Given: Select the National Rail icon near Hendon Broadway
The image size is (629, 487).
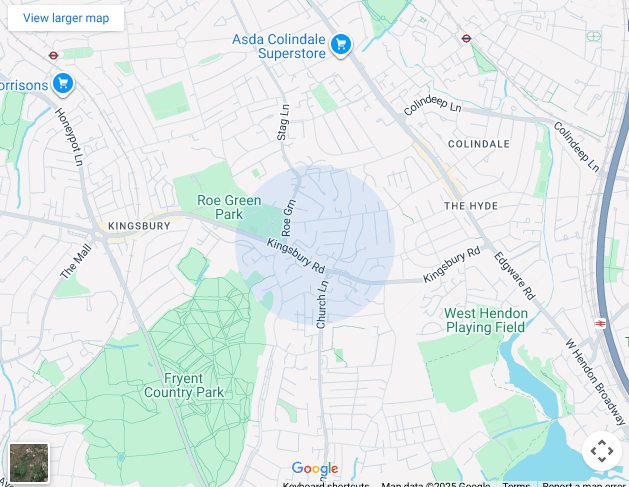Looking at the screenshot, I should (600, 323).
